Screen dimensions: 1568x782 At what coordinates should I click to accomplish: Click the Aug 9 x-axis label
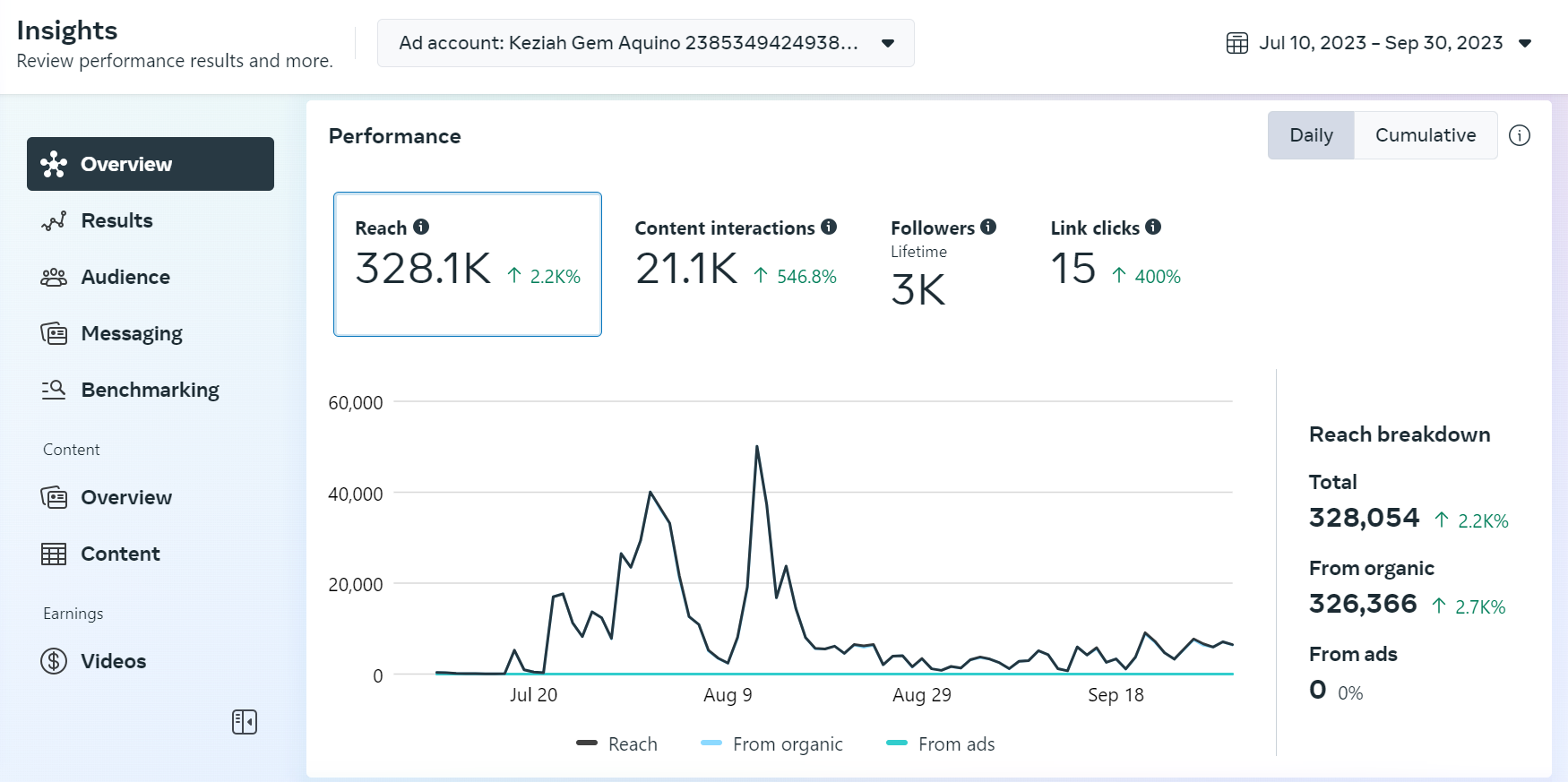(x=728, y=695)
